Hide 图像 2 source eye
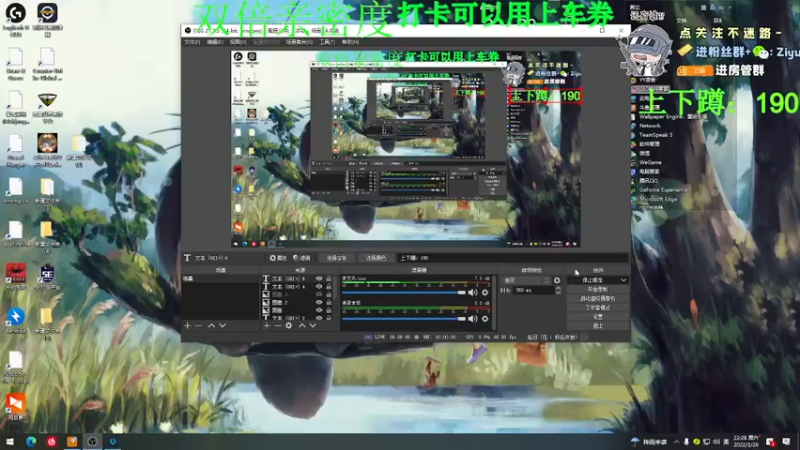This screenshot has height=450, width=800. click(x=319, y=303)
